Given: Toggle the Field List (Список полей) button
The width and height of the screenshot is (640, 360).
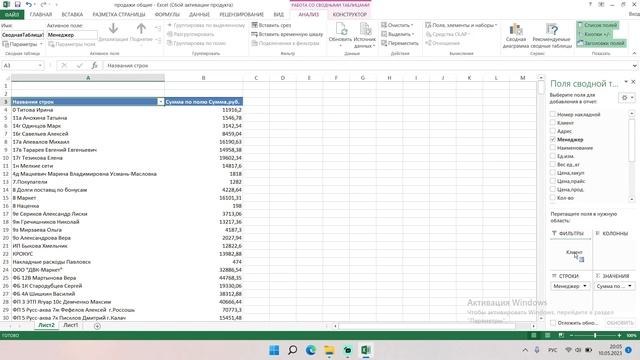Looking at the screenshot, I should (x=598, y=25).
